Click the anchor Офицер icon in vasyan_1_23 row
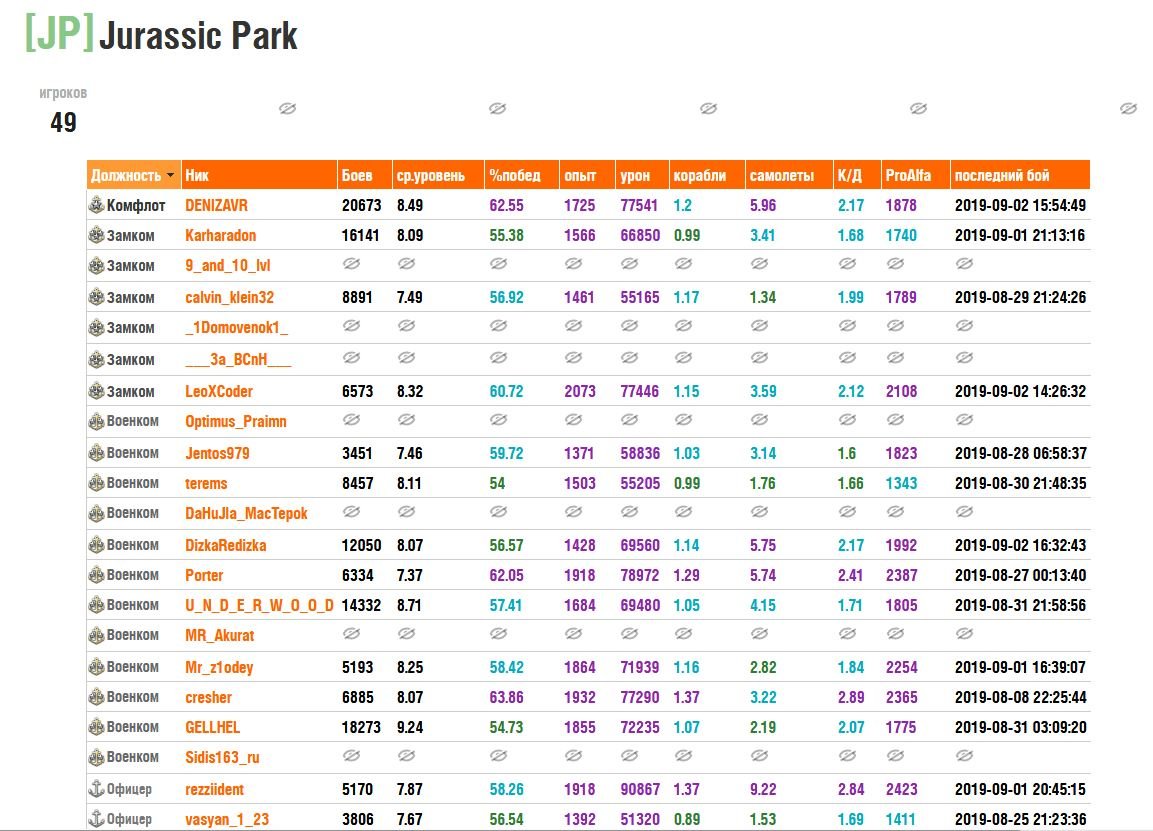1153x831 pixels. (x=96, y=818)
